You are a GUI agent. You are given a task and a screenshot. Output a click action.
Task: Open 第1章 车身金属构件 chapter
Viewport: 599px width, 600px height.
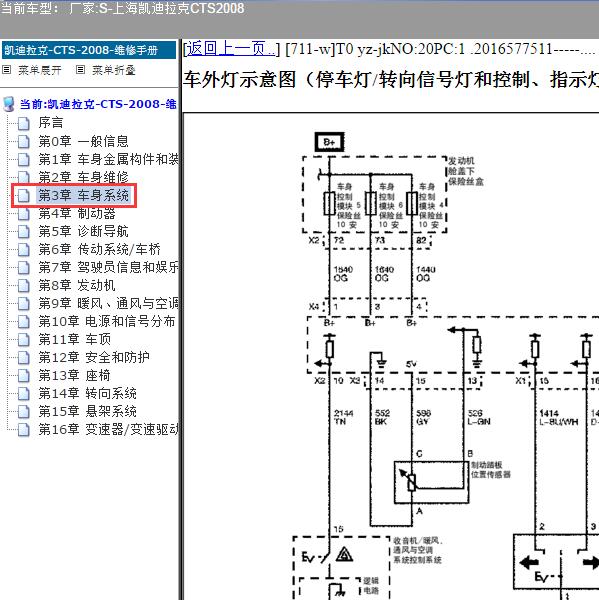coord(108,159)
